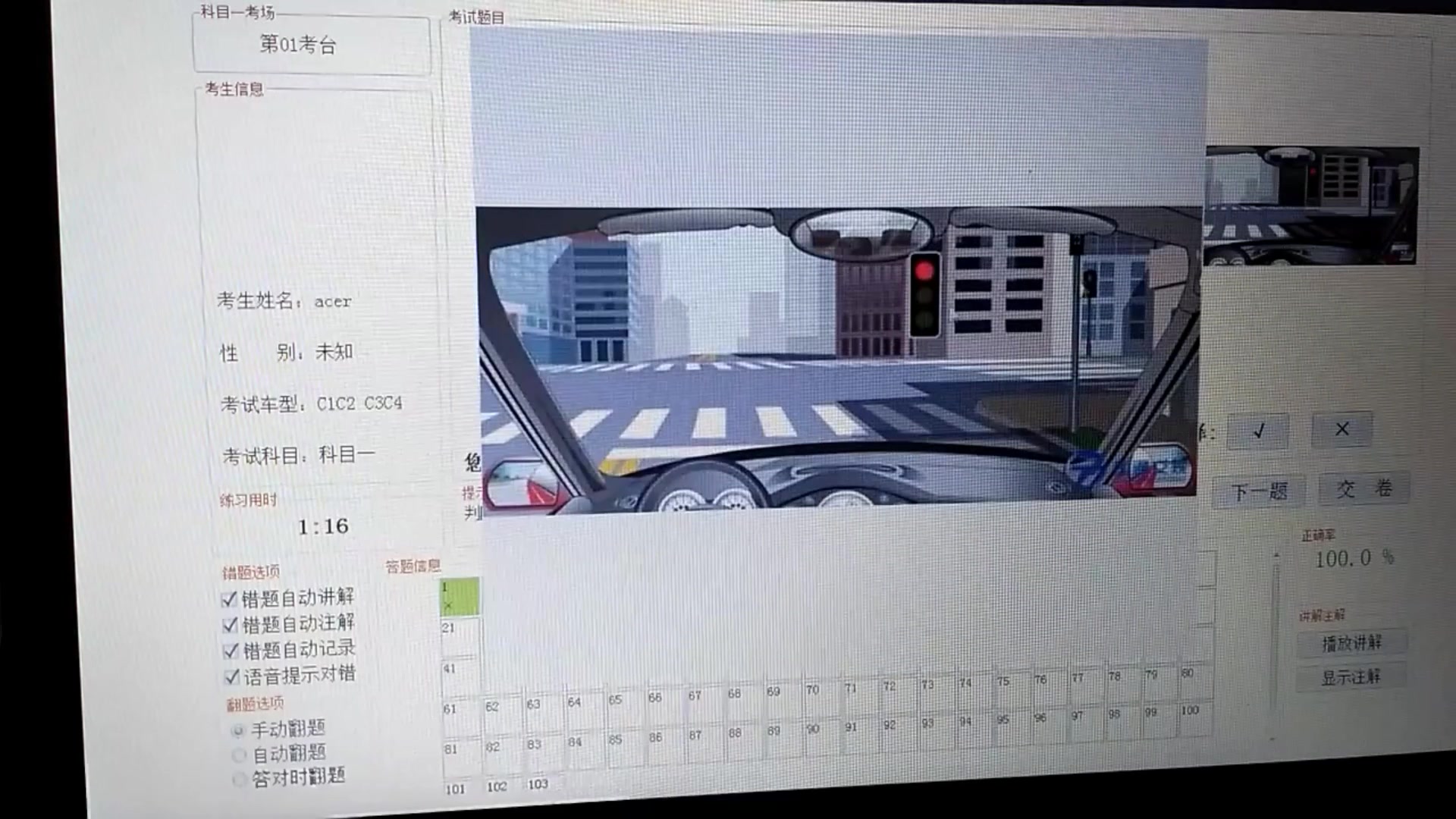Click the 下一题 next question button

[1257, 490]
